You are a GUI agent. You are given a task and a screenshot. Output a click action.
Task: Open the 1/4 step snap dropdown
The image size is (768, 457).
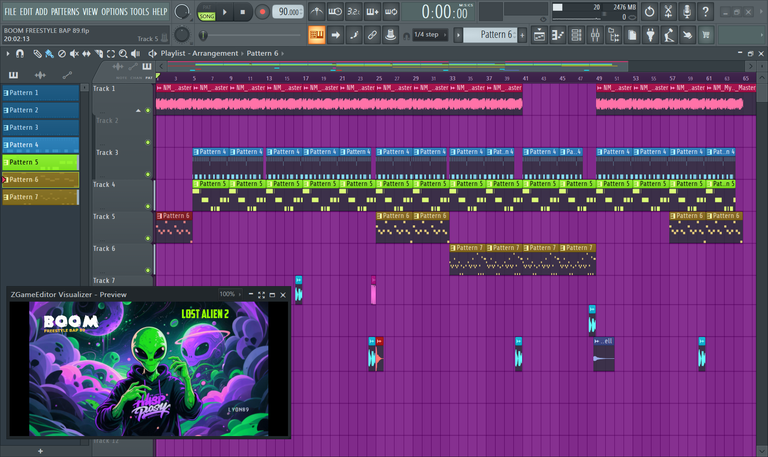coord(430,35)
